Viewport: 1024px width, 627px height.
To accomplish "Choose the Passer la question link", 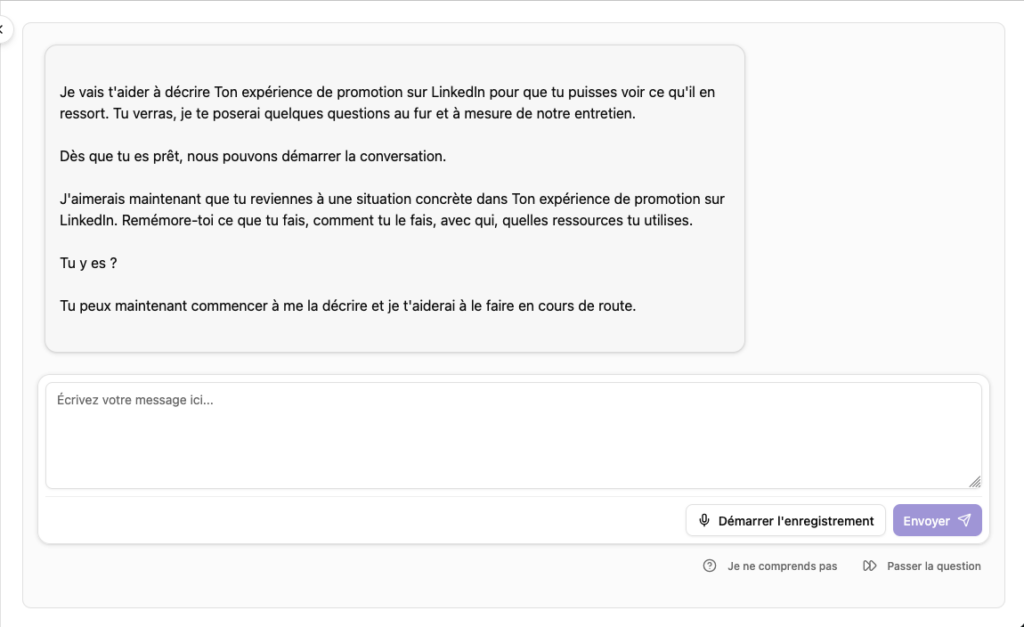I will coord(934,566).
